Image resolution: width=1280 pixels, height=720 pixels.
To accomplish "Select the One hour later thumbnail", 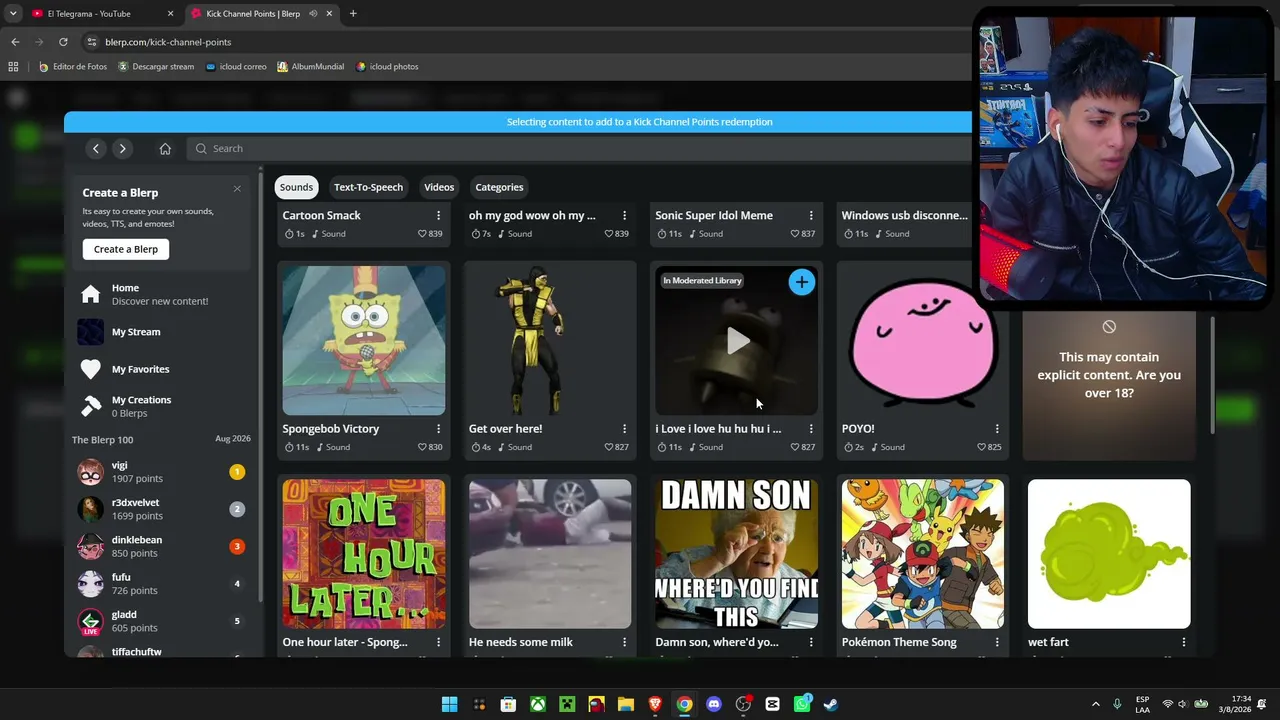I will [364, 554].
